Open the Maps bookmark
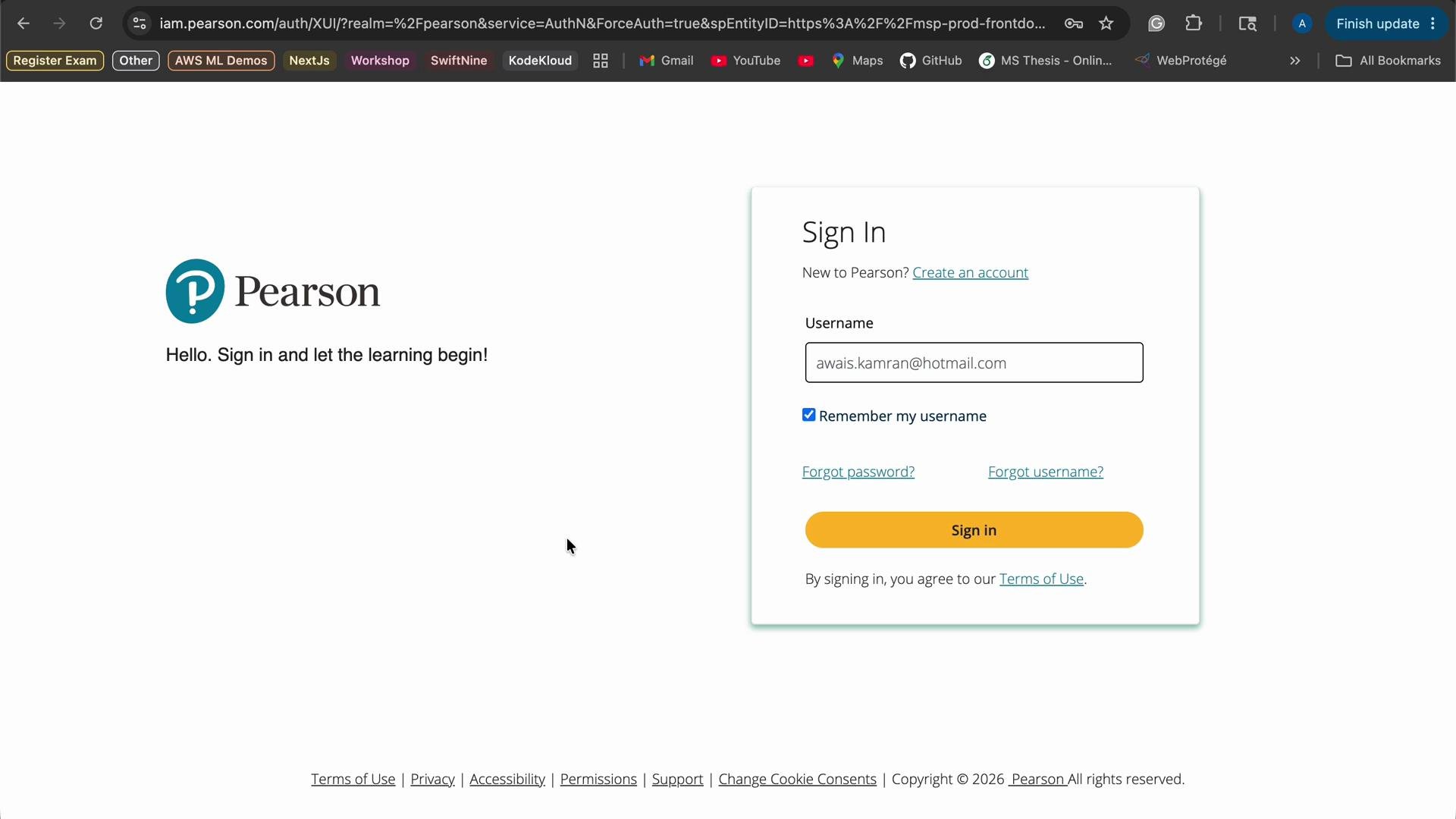This screenshot has height=819, width=1456. coord(858,61)
